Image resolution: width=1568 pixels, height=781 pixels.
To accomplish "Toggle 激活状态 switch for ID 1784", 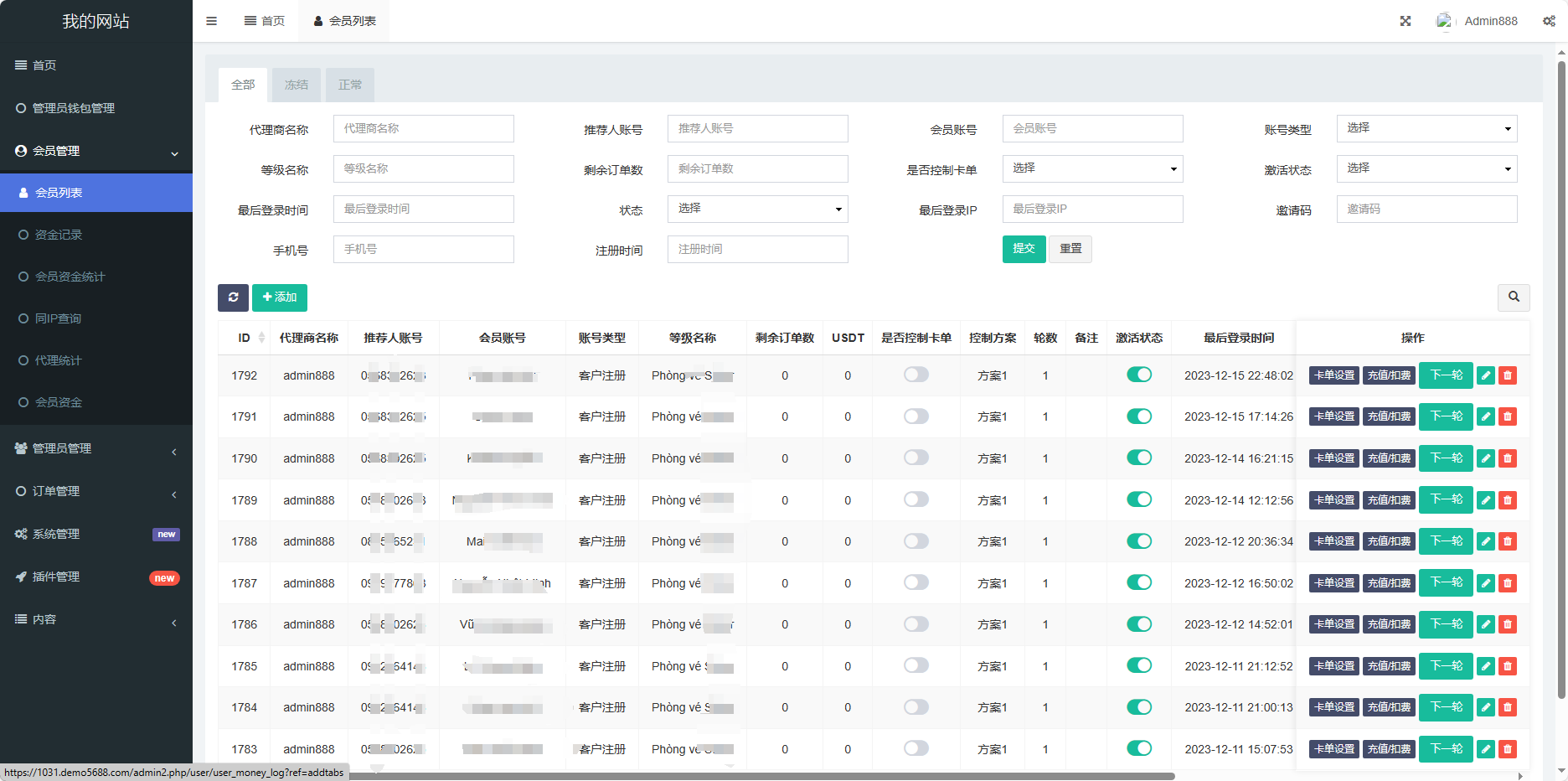I will pyautogui.click(x=1139, y=707).
